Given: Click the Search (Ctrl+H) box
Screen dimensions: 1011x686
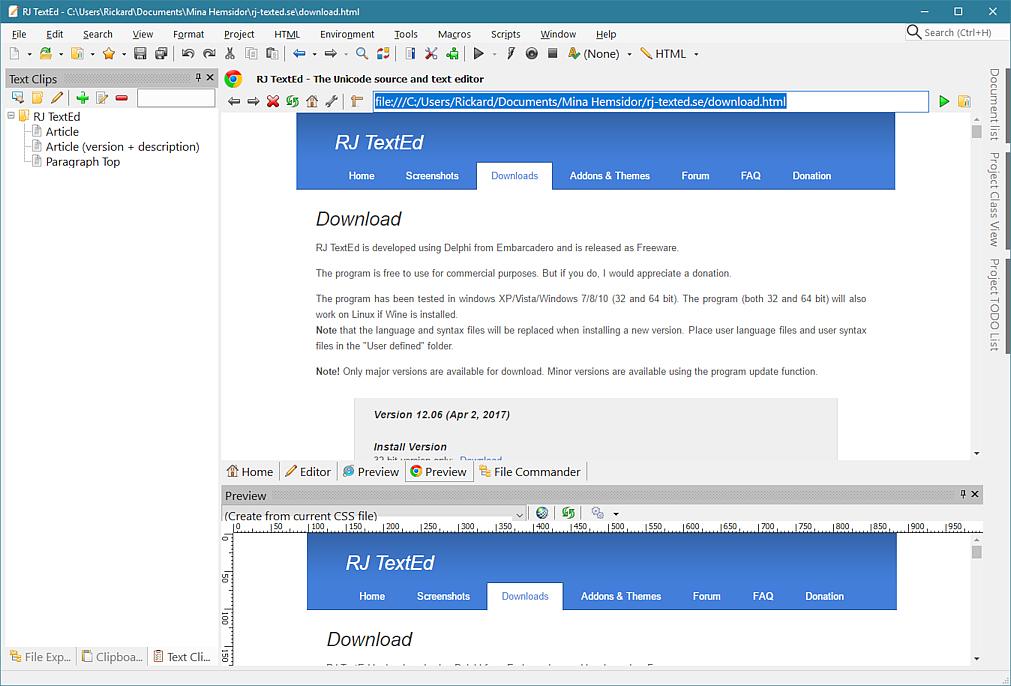Looking at the screenshot, I should 957,32.
